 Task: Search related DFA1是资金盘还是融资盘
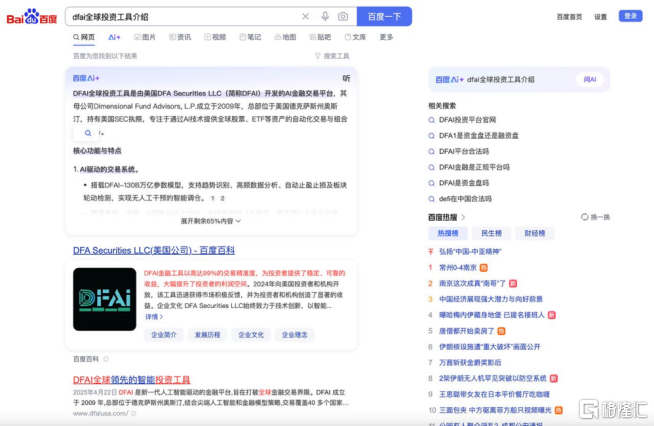[x=478, y=136]
